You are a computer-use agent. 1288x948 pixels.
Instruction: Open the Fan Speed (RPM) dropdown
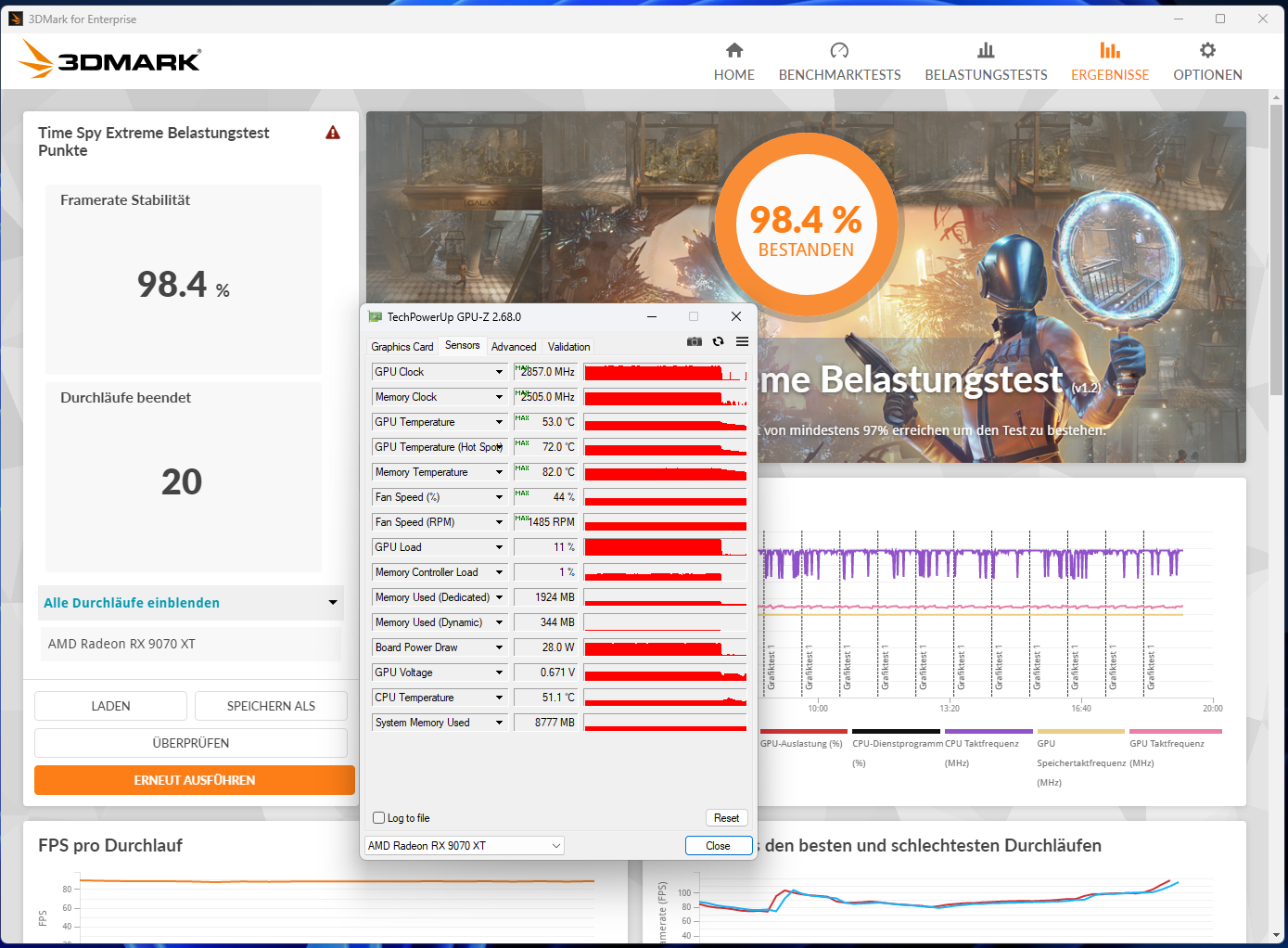pos(499,522)
